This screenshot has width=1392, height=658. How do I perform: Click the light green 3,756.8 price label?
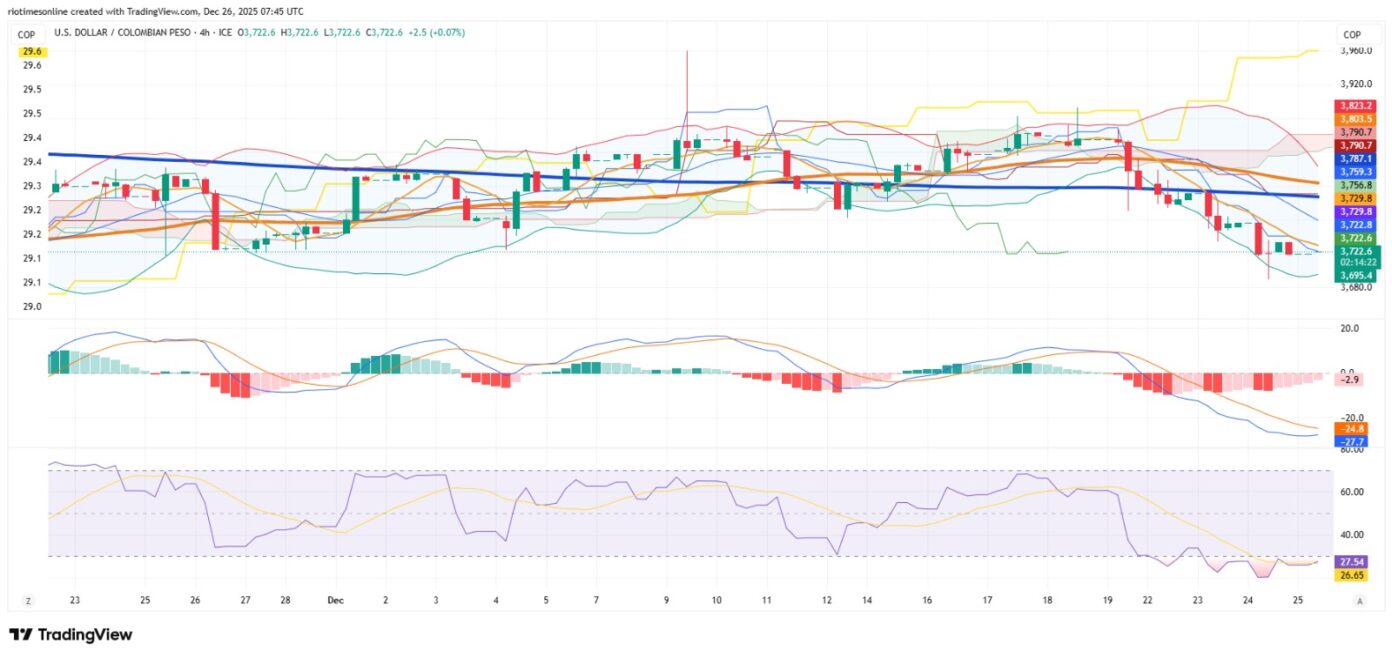coord(1354,185)
